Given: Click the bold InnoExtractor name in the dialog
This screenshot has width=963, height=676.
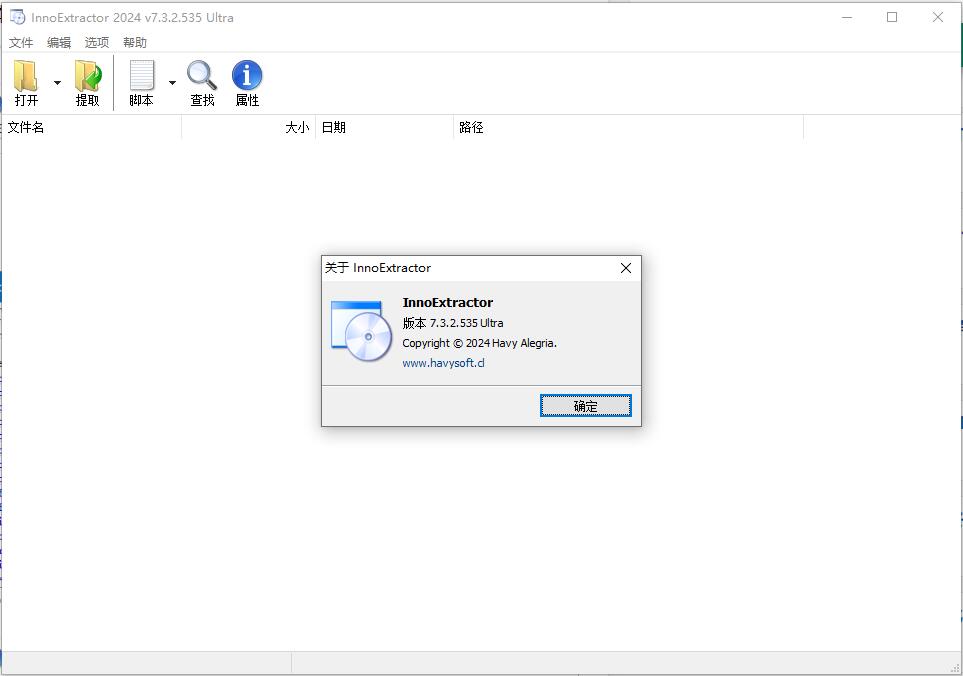Looking at the screenshot, I should pyautogui.click(x=448, y=303).
